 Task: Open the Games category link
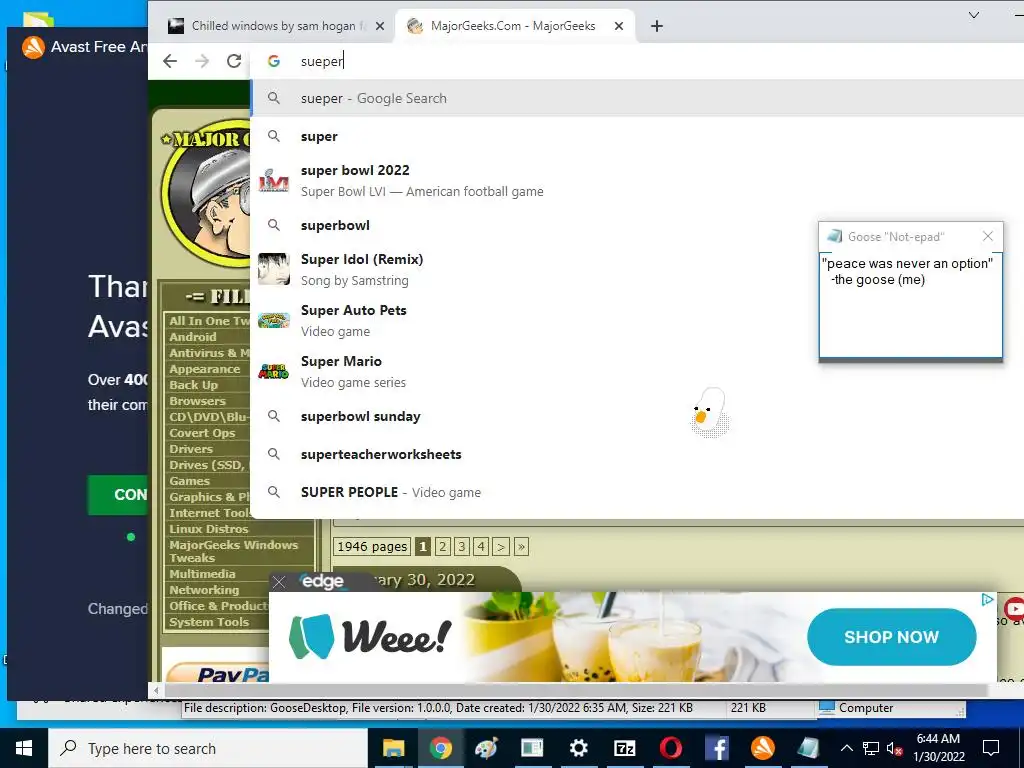[x=189, y=481]
